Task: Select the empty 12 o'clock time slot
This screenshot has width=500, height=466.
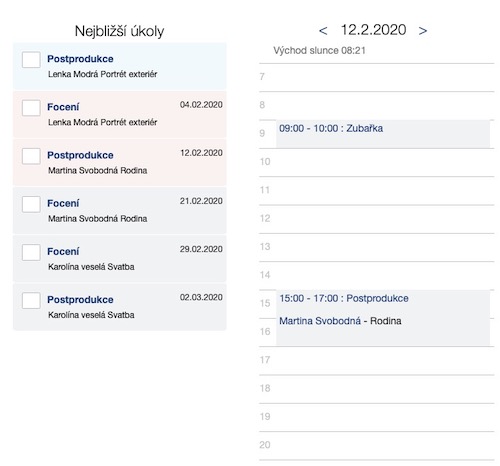Action: pos(377,219)
